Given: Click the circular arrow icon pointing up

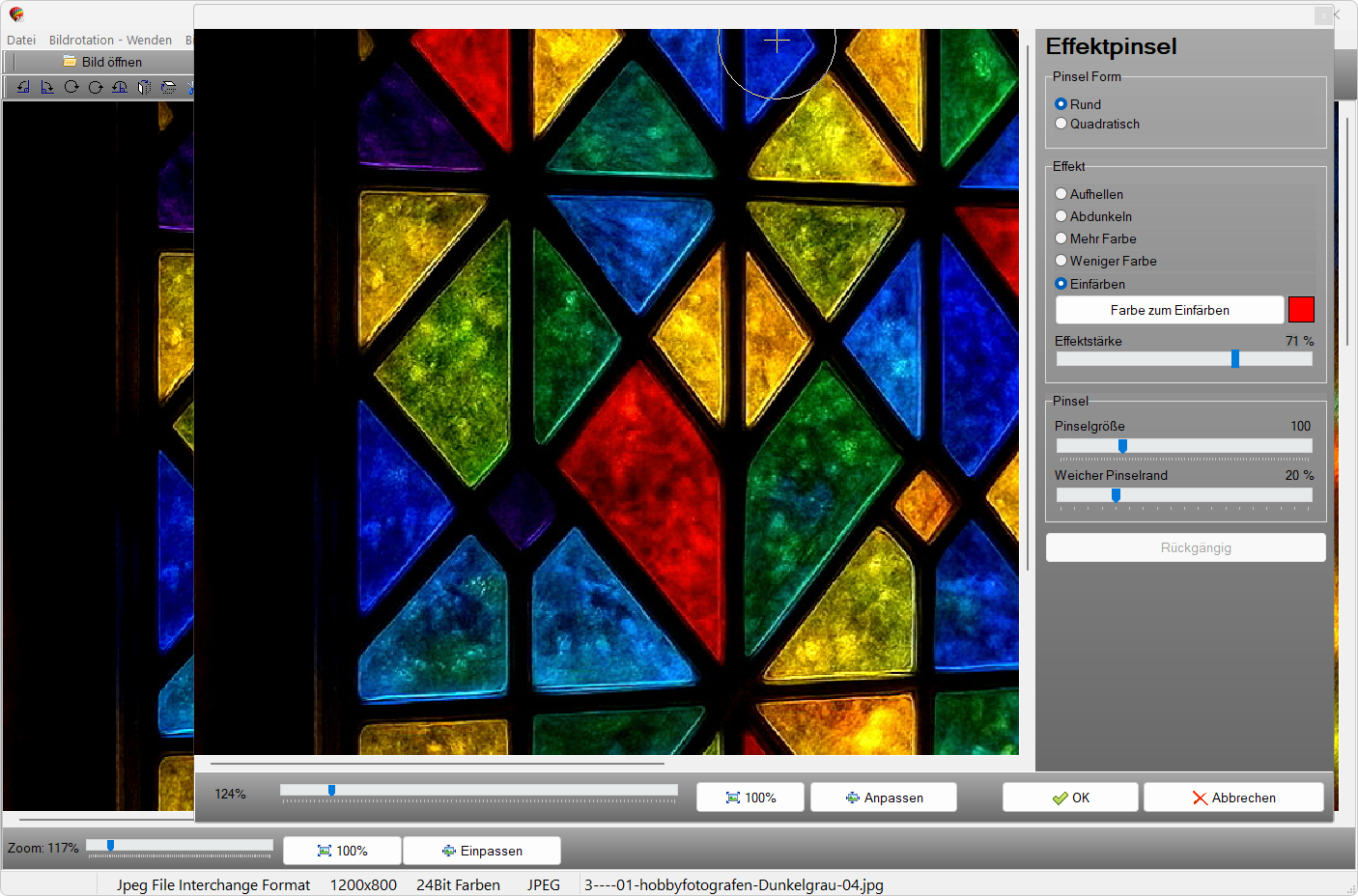Looking at the screenshot, I should (x=96, y=87).
